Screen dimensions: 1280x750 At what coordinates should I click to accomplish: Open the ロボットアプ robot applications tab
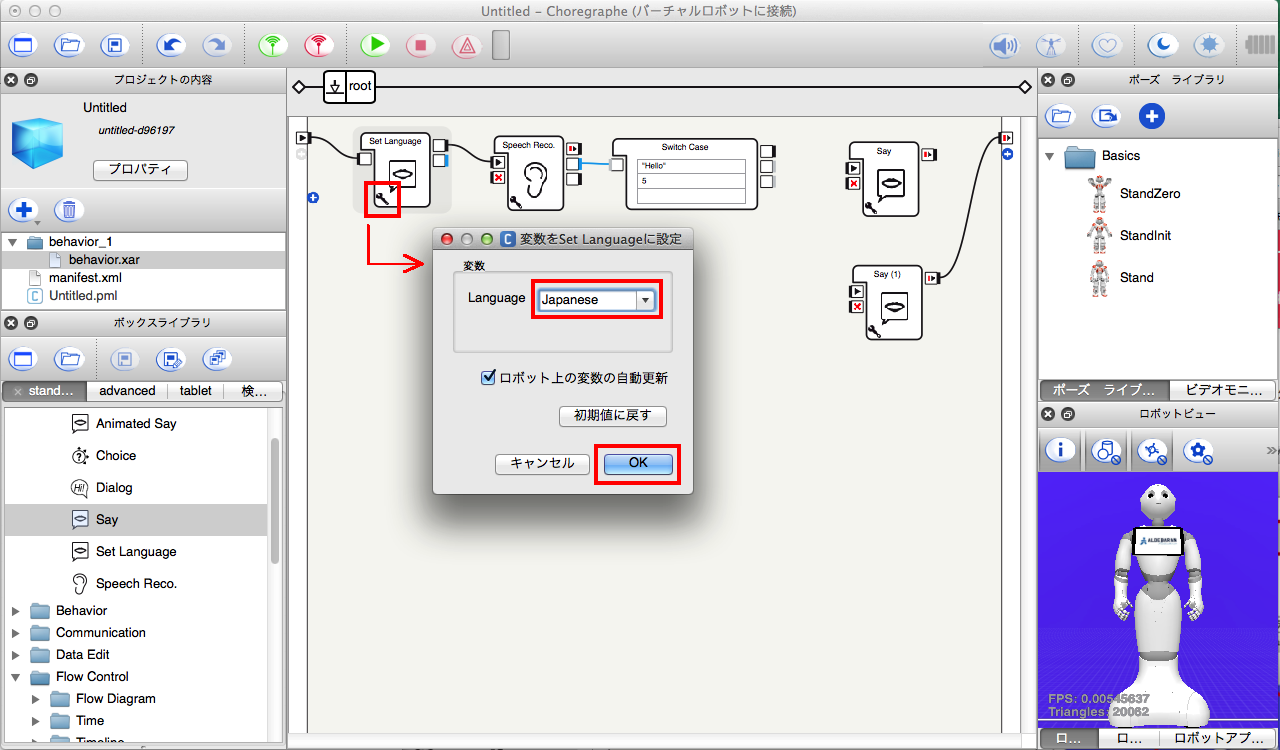pyautogui.click(x=1218, y=739)
